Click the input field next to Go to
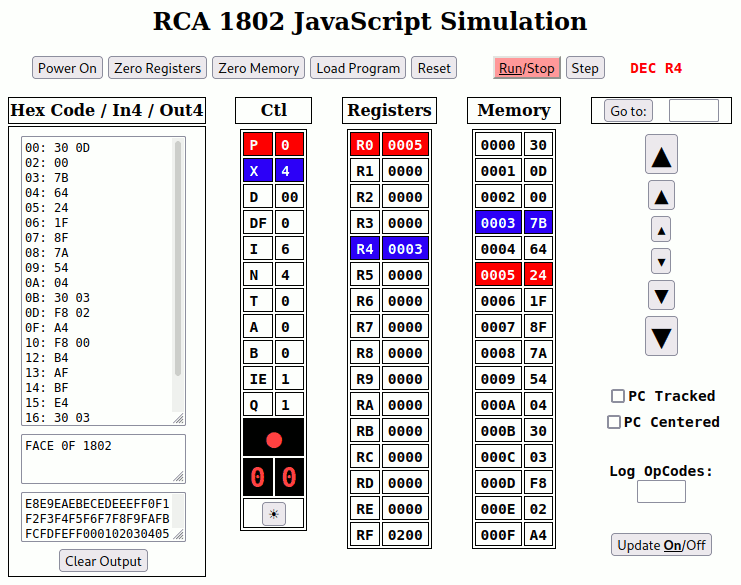 (x=693, y=110)
